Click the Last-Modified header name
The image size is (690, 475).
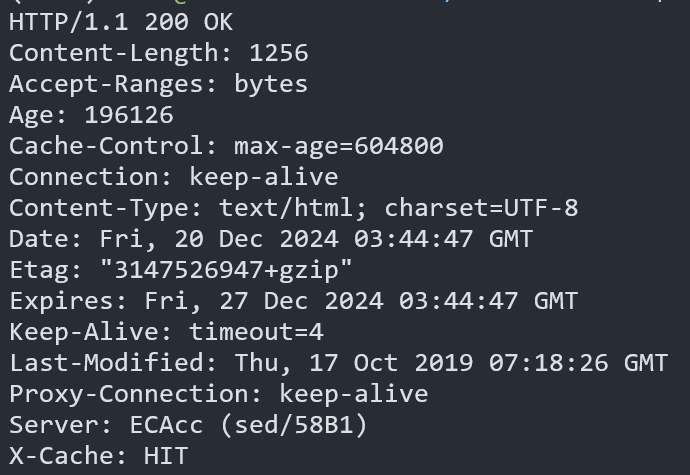[x=112, y=363]
